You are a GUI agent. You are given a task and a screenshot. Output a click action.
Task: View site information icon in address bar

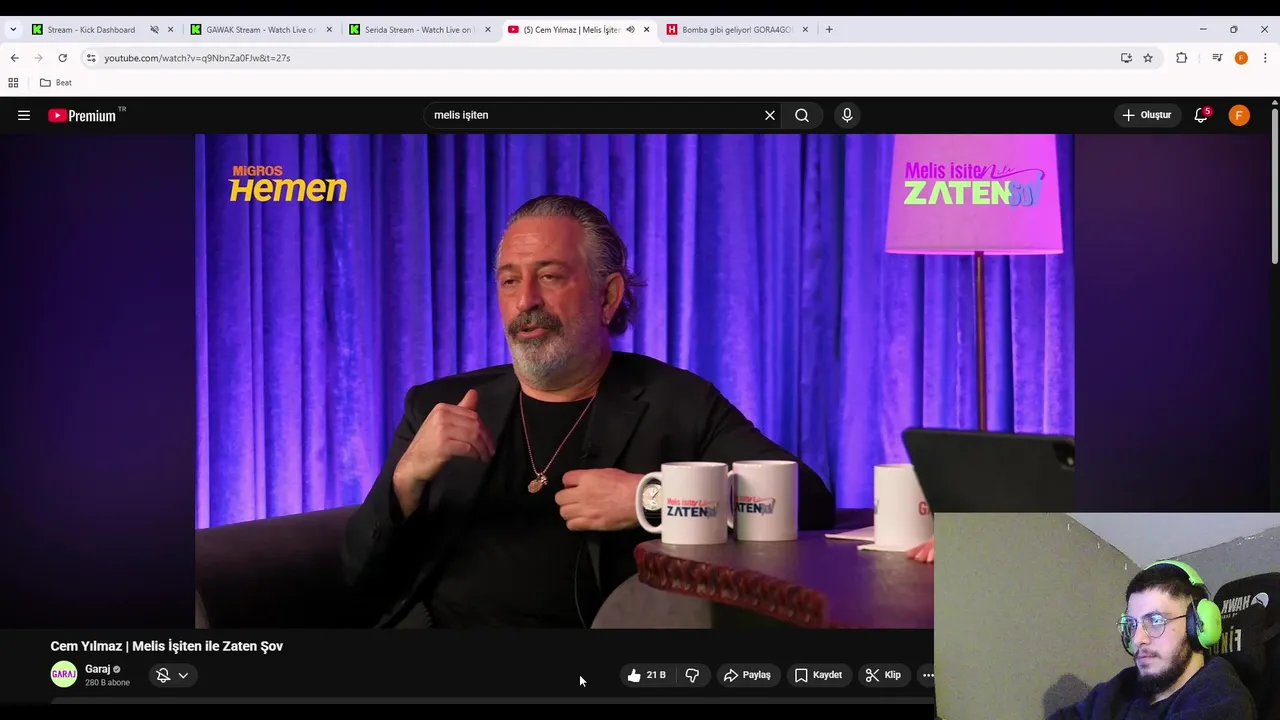pos(91,58)
